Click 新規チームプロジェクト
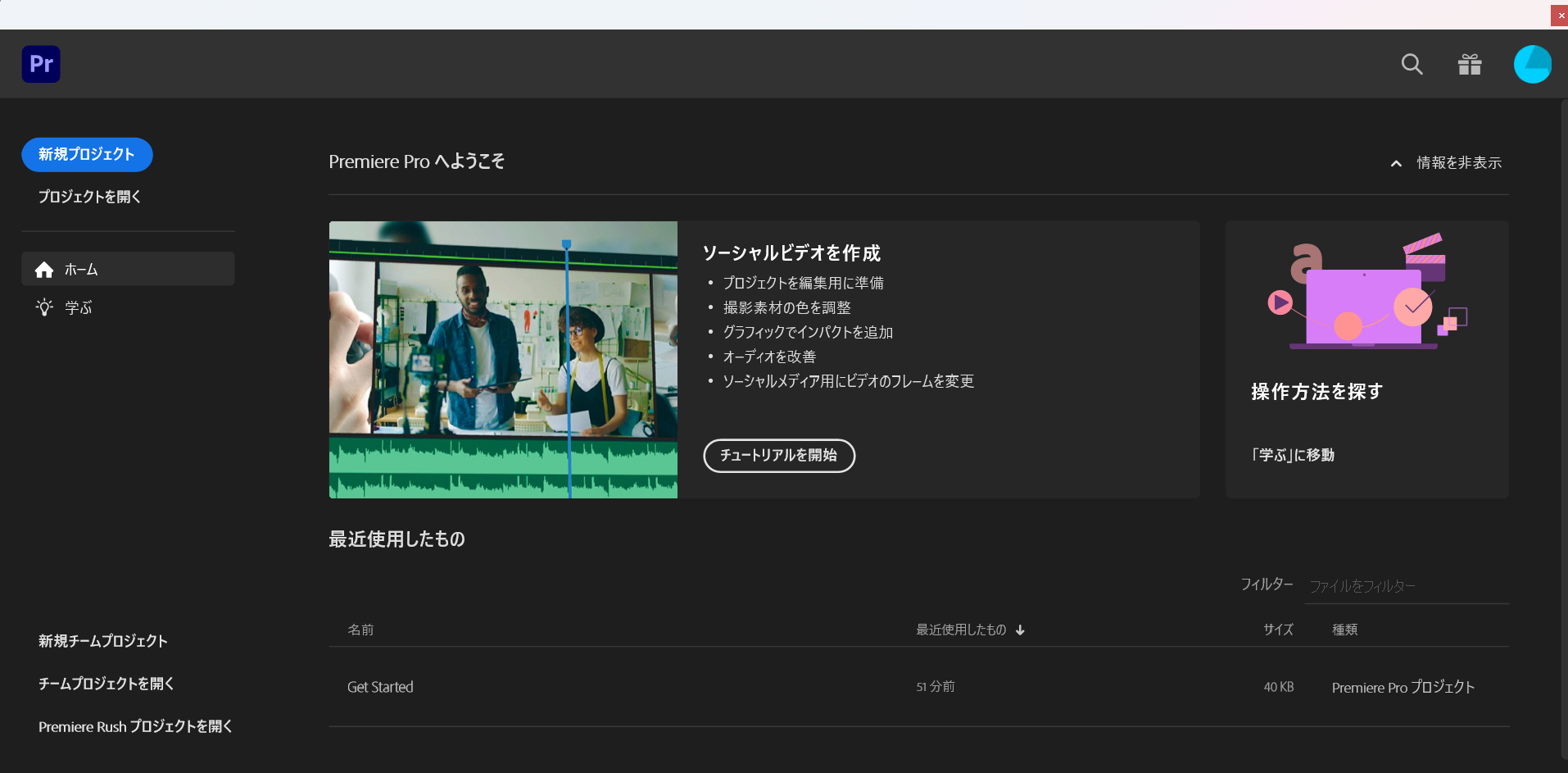 102,641
